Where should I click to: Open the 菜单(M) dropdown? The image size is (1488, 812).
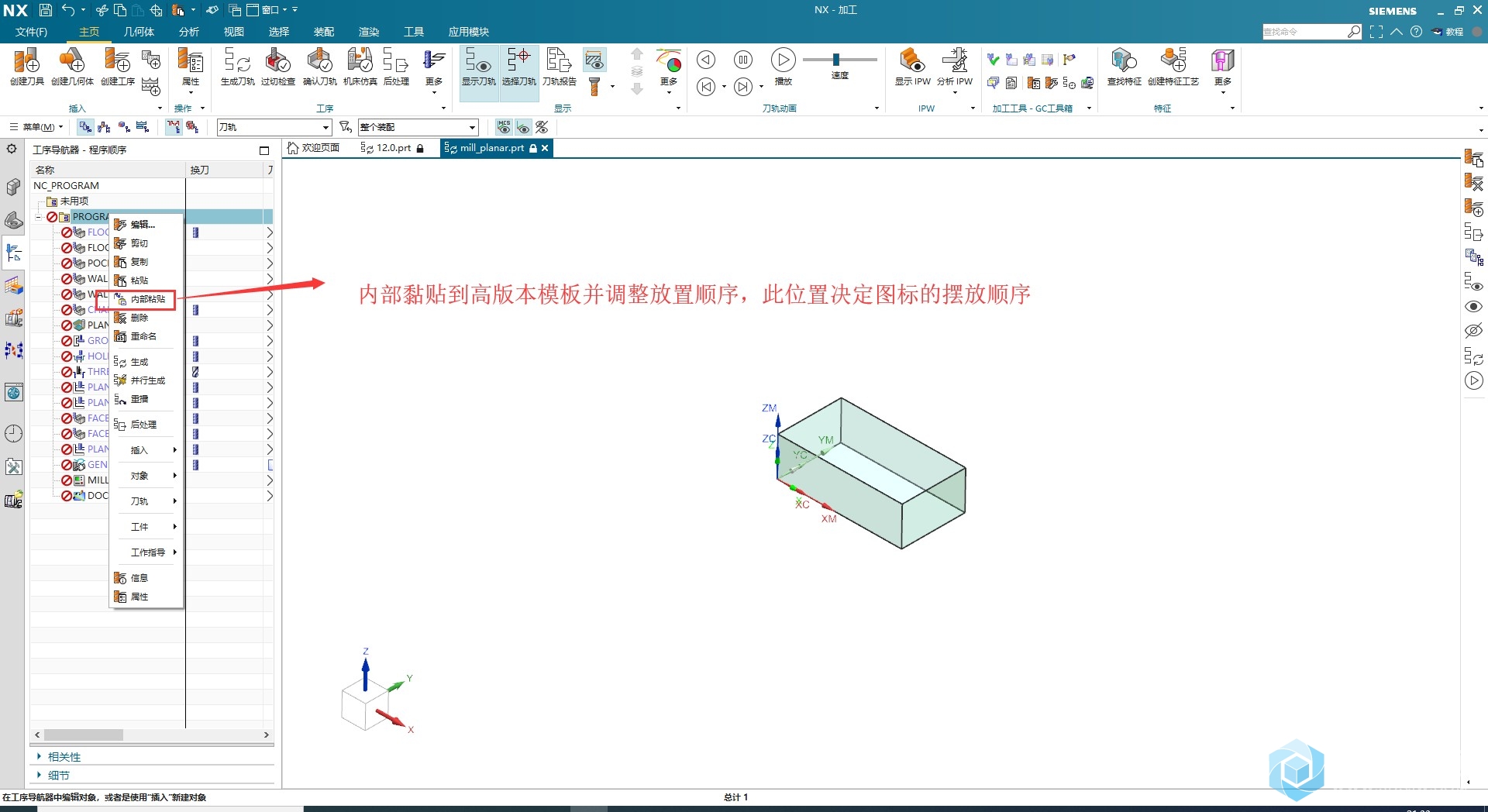[x=36, y=127]
